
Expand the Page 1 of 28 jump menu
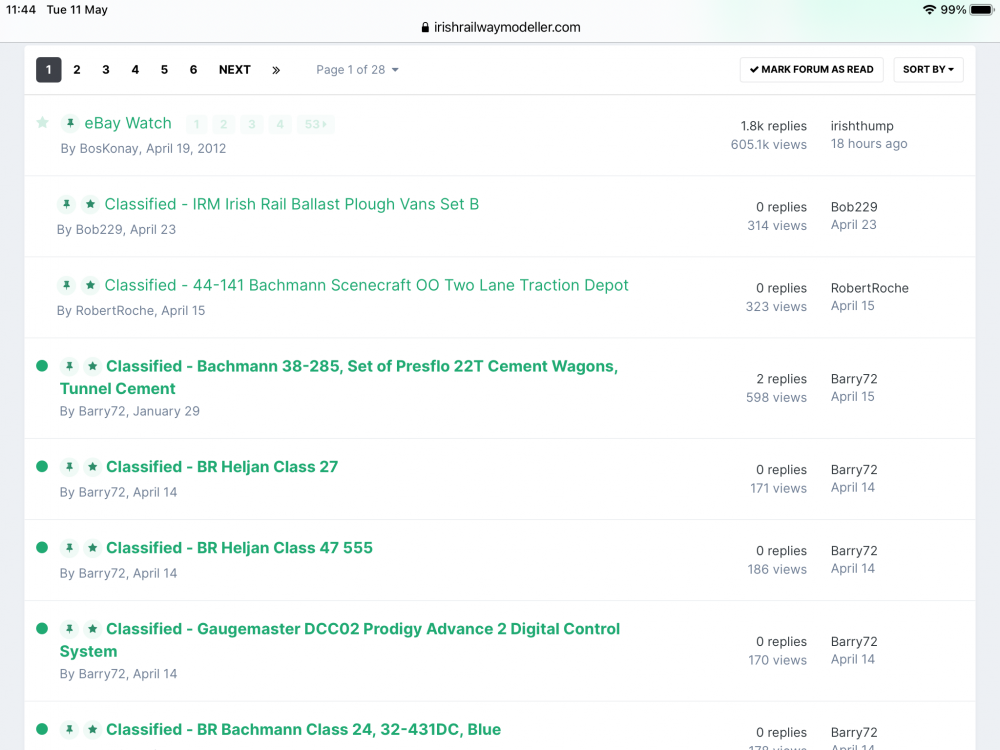pos(357,70)
